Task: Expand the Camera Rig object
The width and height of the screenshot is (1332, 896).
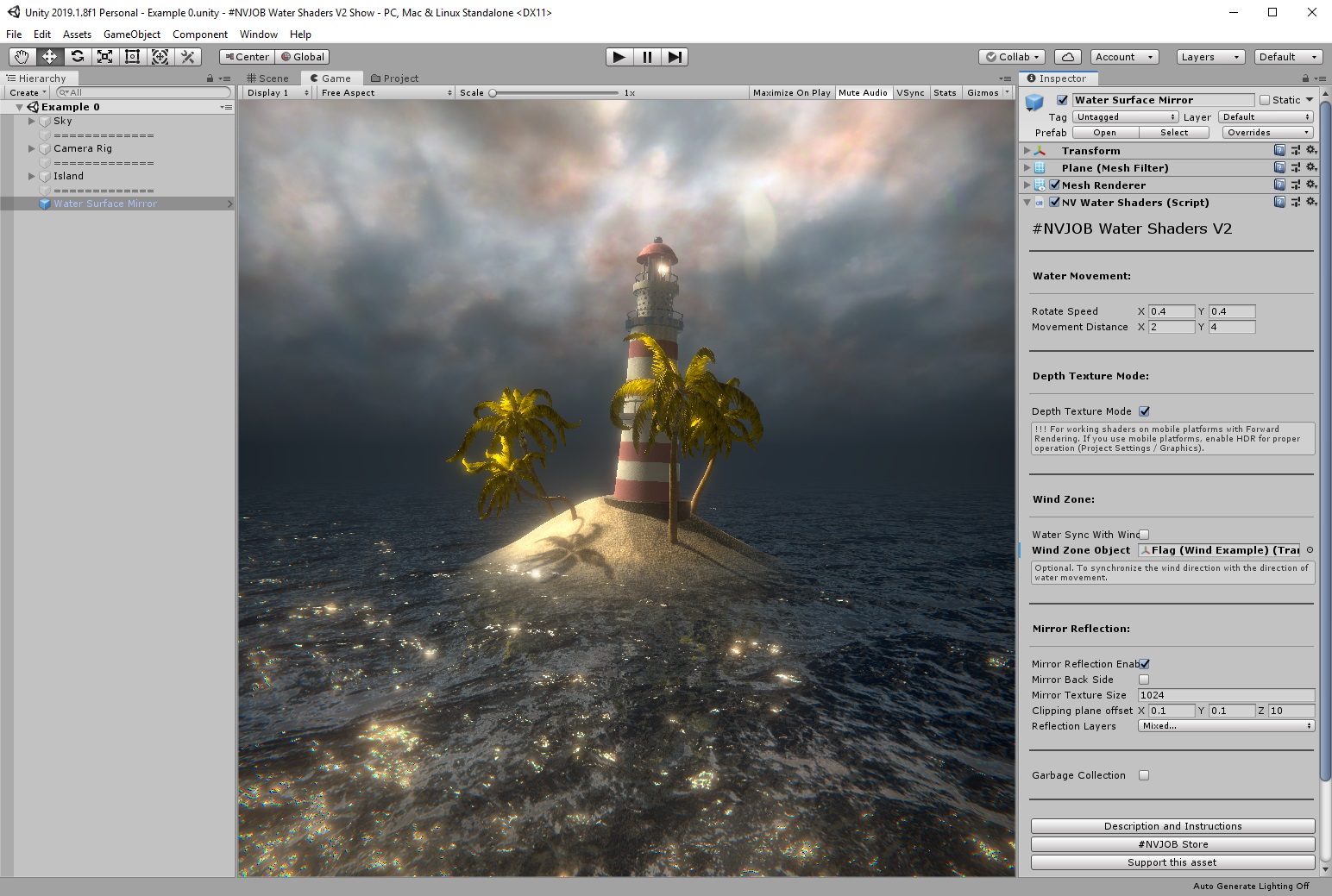Action: [32, 148]
